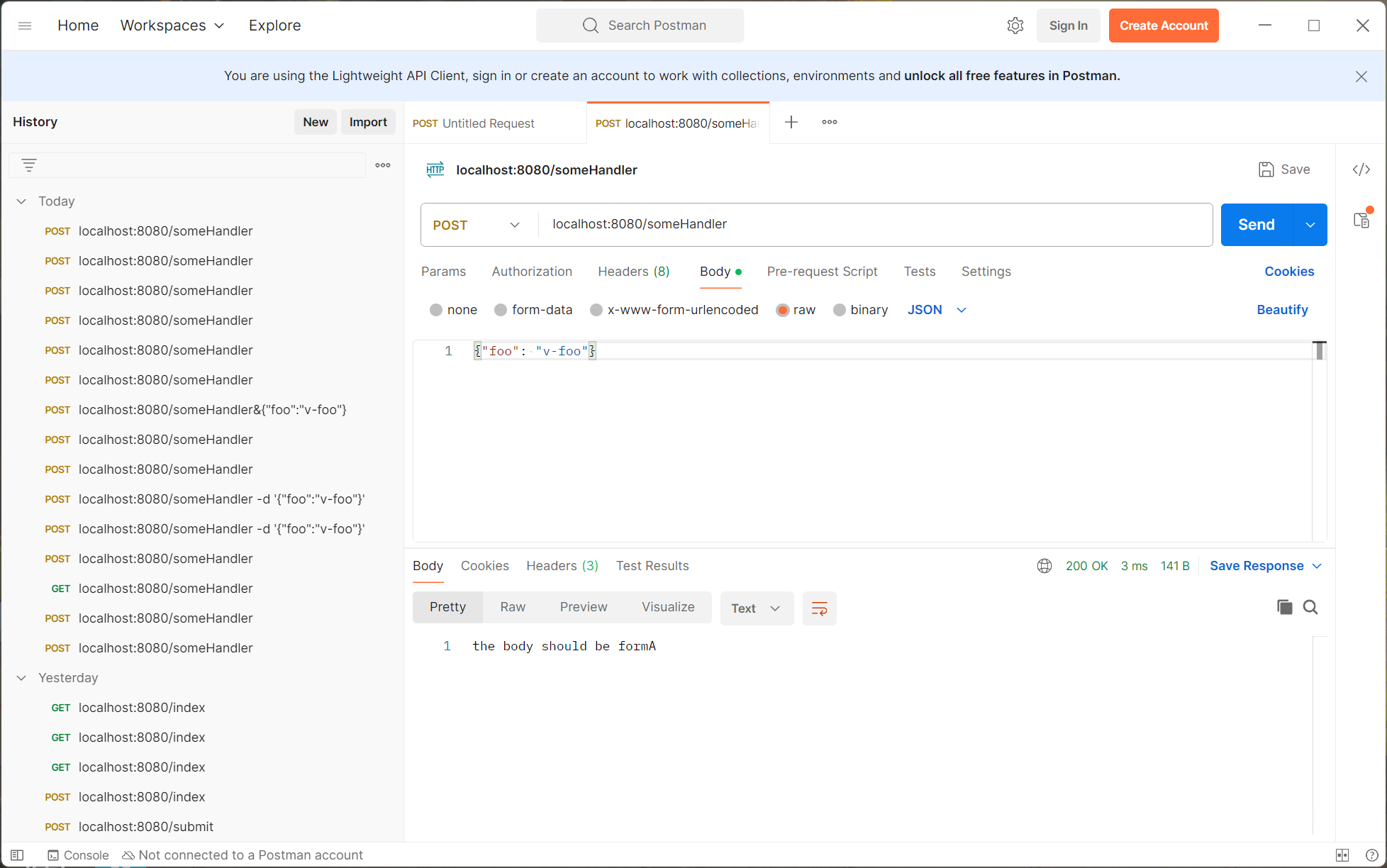Click the Send button
Image resolution: width=1387 pixels, height=868 pixels.
coord(1257,225)
